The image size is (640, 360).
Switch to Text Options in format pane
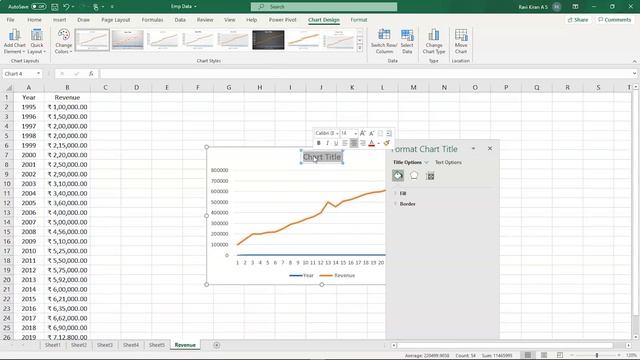tap(448, 162)
